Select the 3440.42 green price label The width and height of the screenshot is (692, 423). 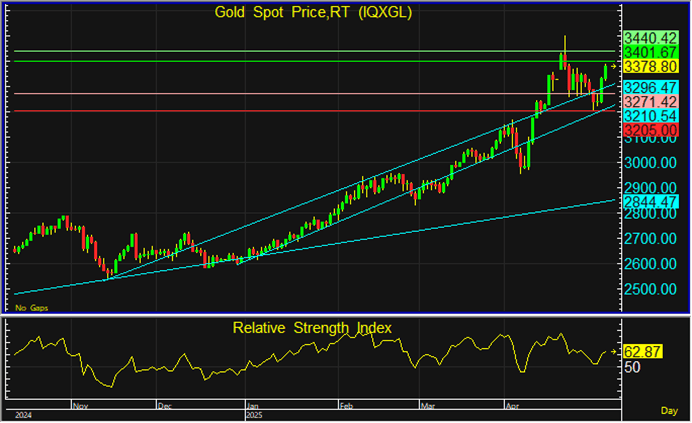[651, 37]
